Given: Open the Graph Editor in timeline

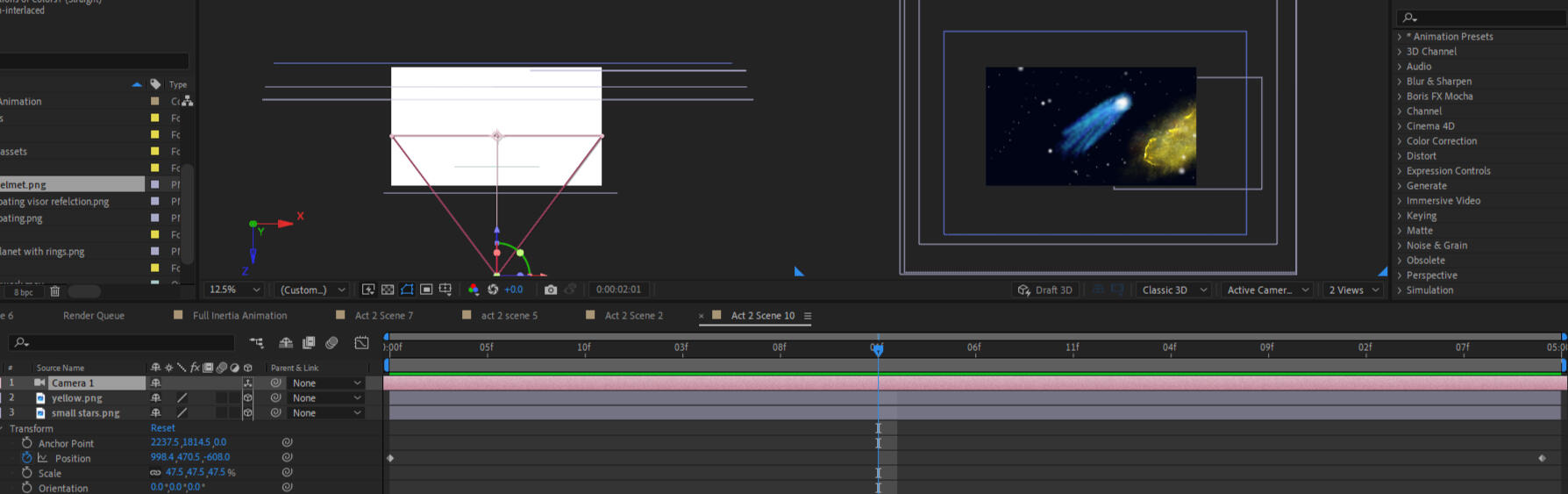Looking at the screenshot, I should pos(361,343).
